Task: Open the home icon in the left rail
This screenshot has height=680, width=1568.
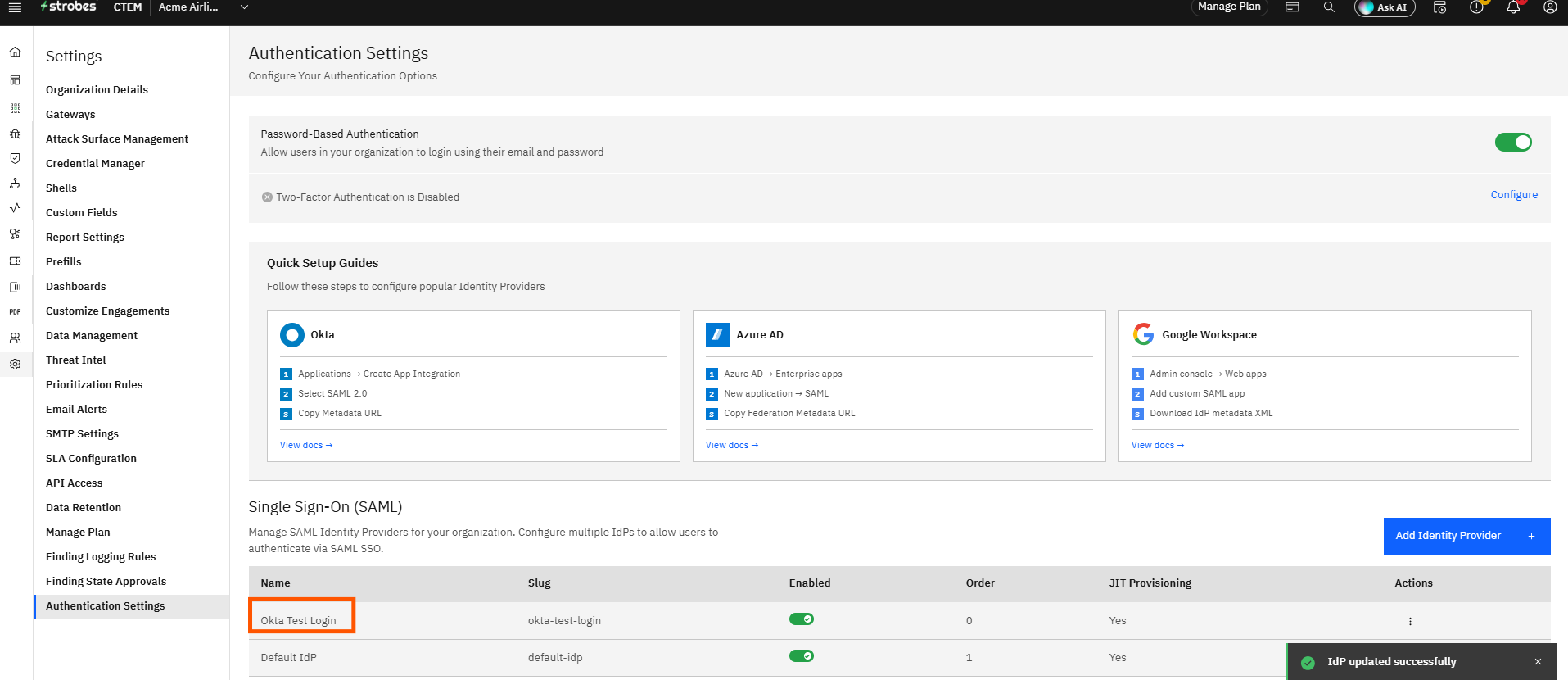Action: 15,52
